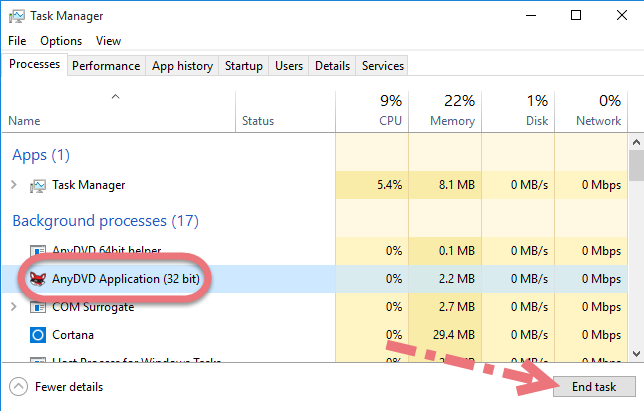The width and height of the screenshot is (644, 411).
Task: Click the End task button
Action: [x=594, y=387]
